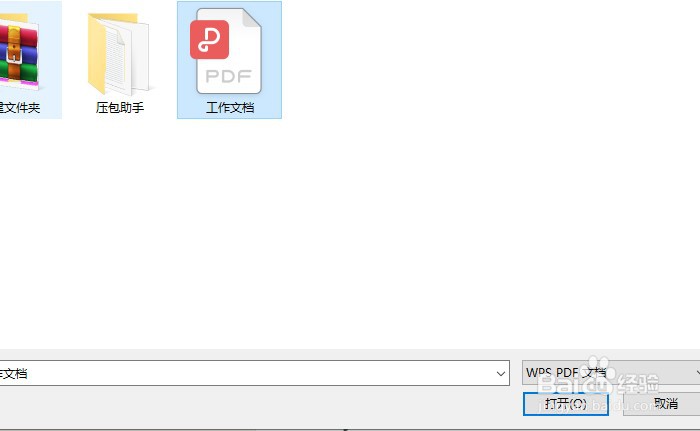Select the WinRAR archive file icon
This screenshot has height=431, width=700.
point(20,52)
